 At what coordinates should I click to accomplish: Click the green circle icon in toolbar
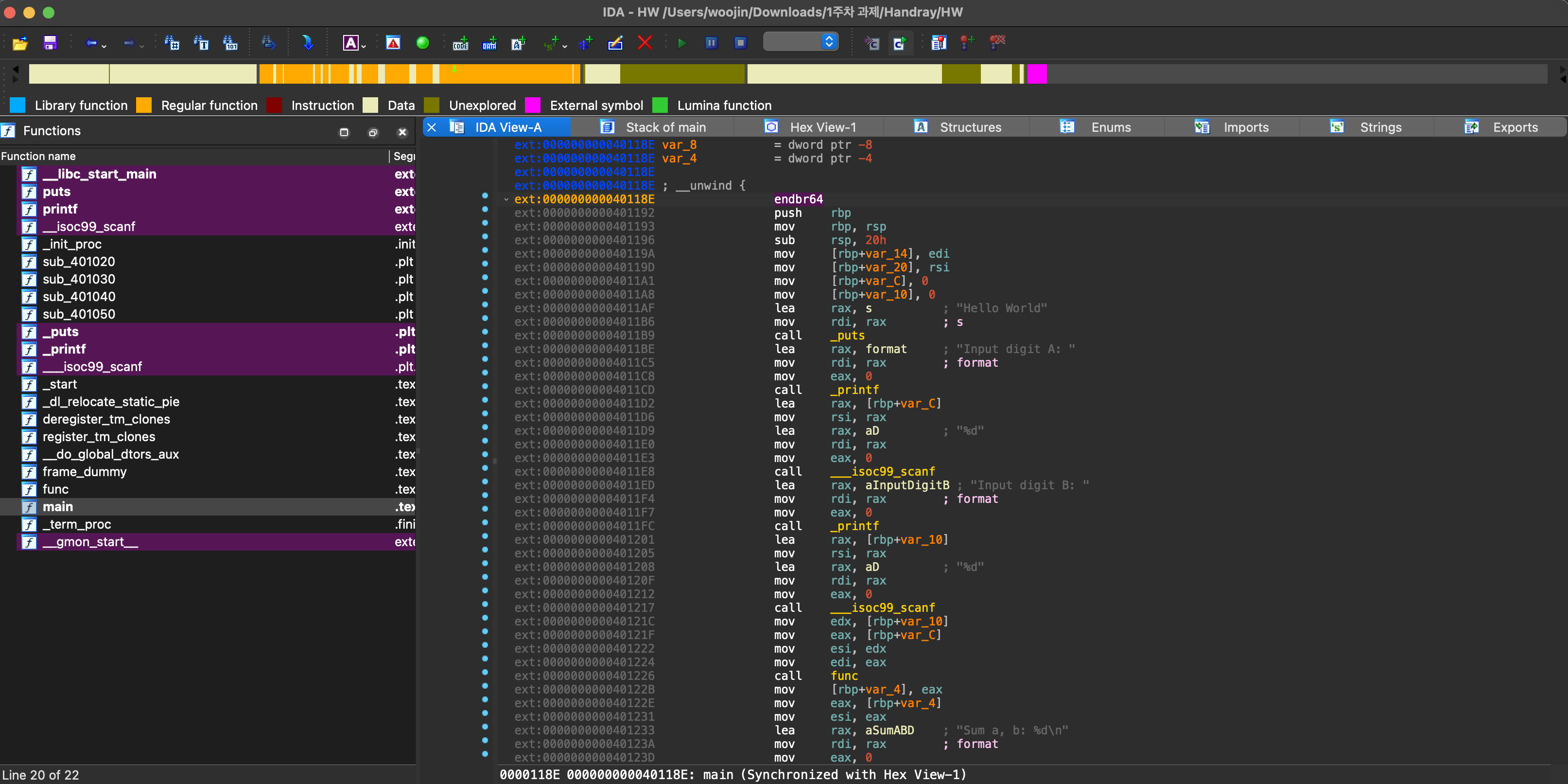(422, 43)
